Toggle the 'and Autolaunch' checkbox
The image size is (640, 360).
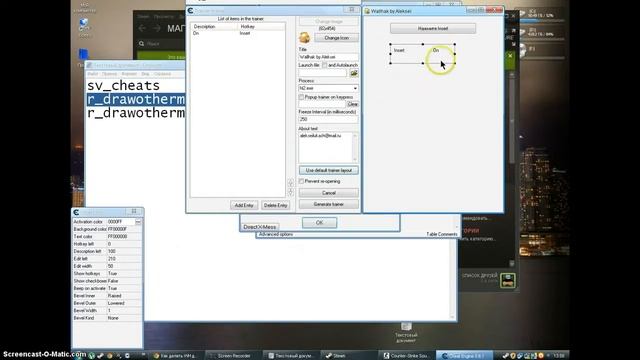pyautogui.click(x=324, y=65)
